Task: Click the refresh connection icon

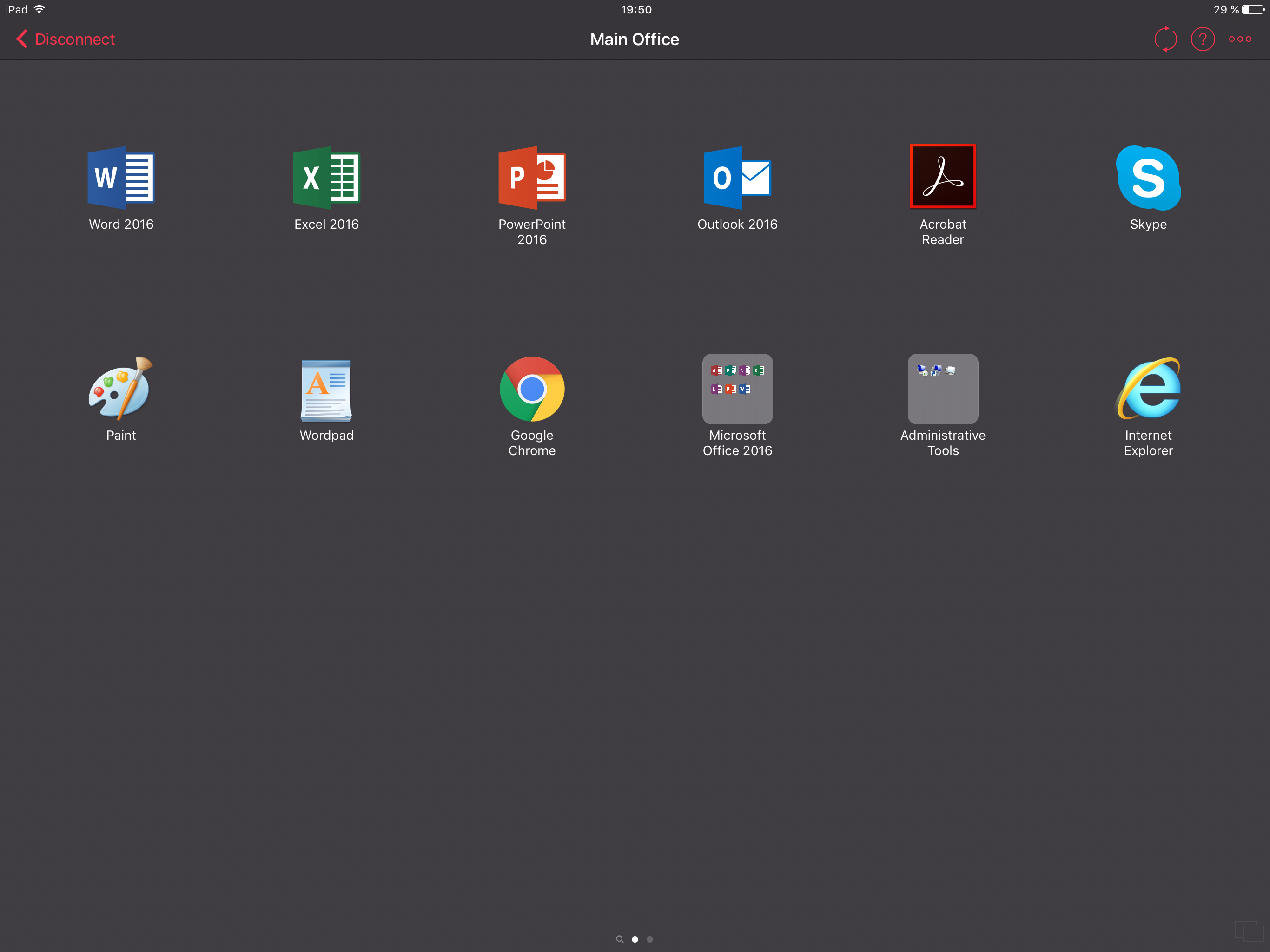Action: [x=1165, y=39]
